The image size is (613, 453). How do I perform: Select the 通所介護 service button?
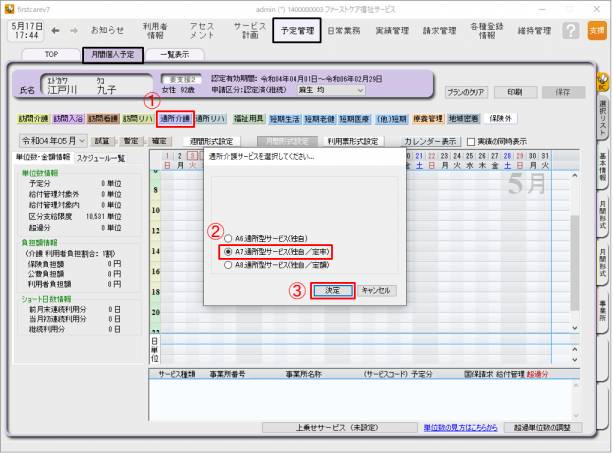174,118
